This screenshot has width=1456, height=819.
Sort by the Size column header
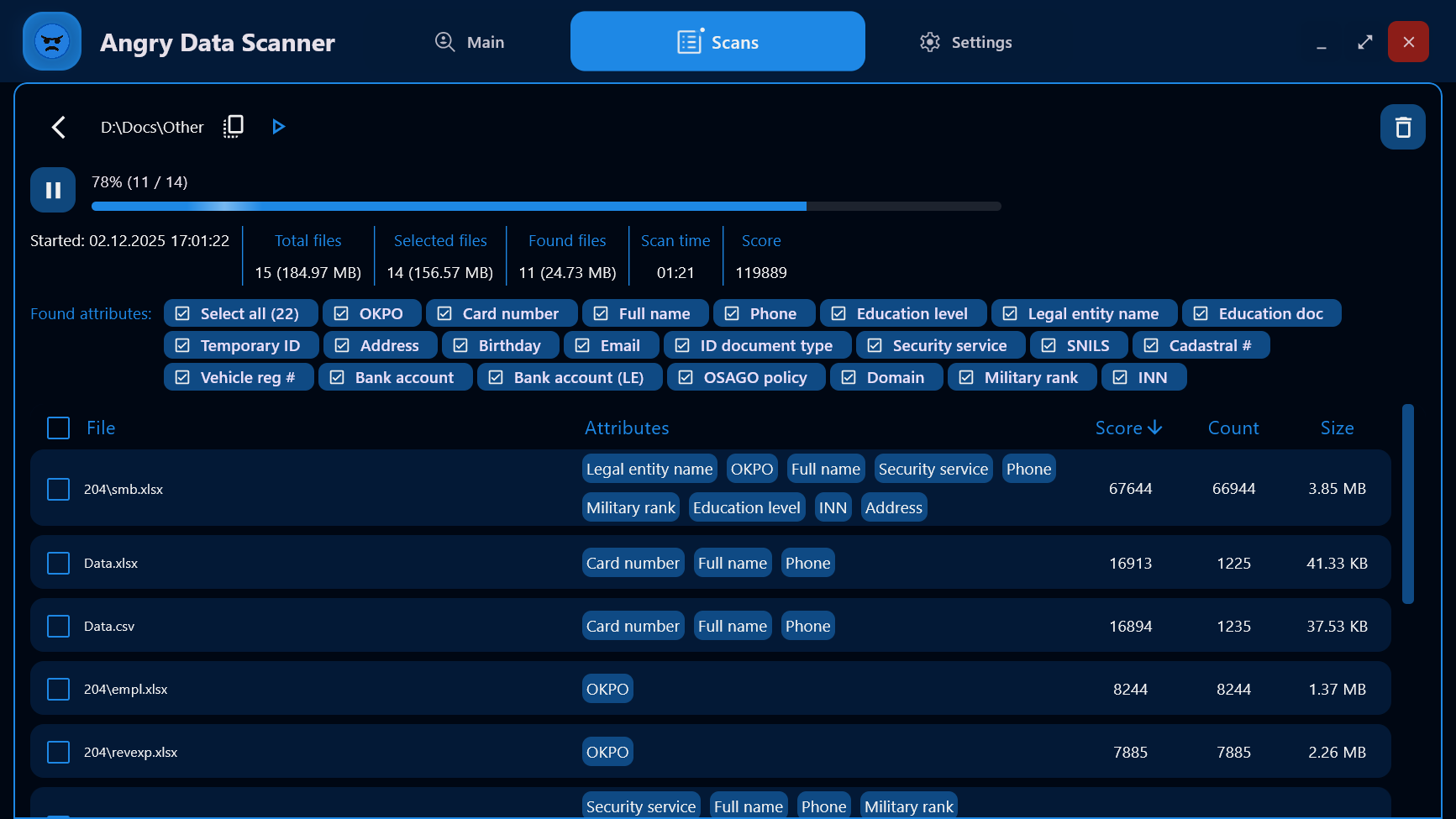point(1336,428)
